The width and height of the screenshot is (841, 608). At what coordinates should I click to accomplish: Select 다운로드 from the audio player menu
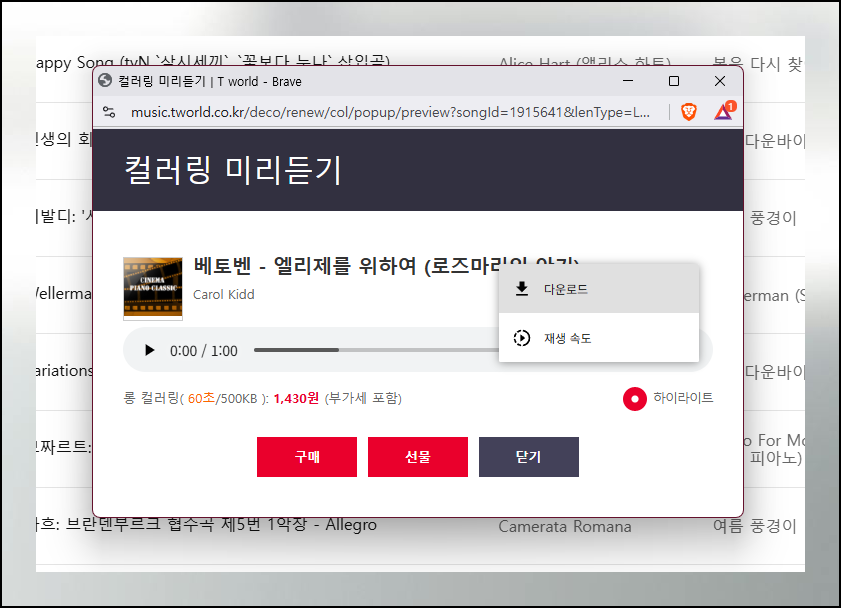point(599,289)
